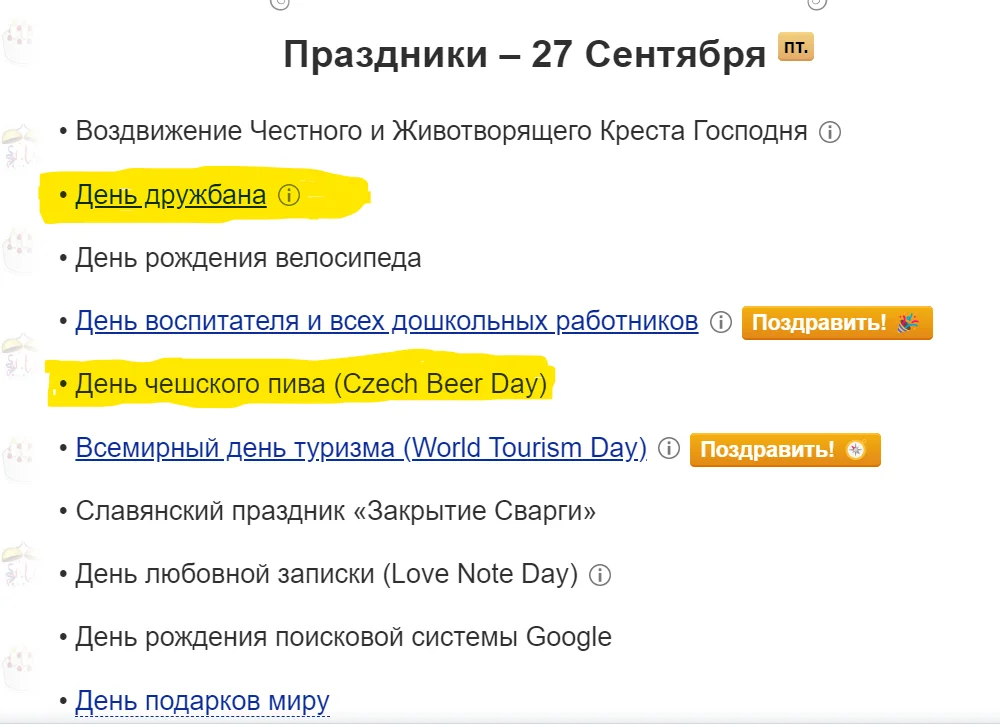This screenshot has width=1000, height=727.
Task: Click the confetti emoji on first «Поздравить!» button
Action: 911,322
